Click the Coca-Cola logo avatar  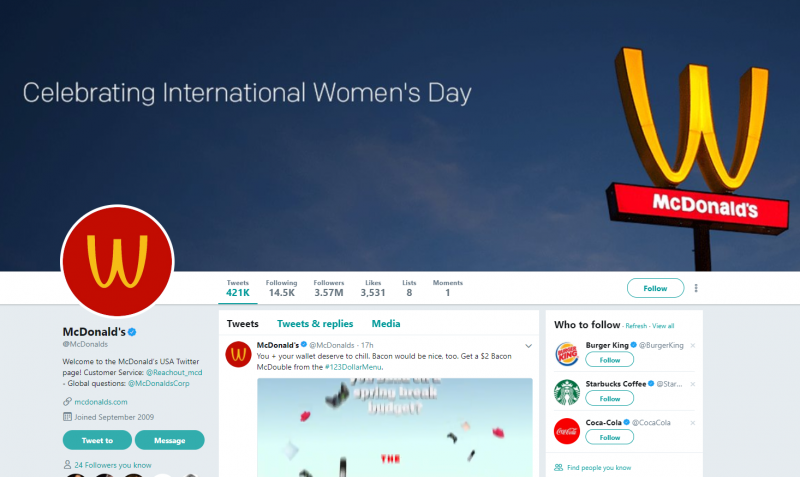(567, 431)
